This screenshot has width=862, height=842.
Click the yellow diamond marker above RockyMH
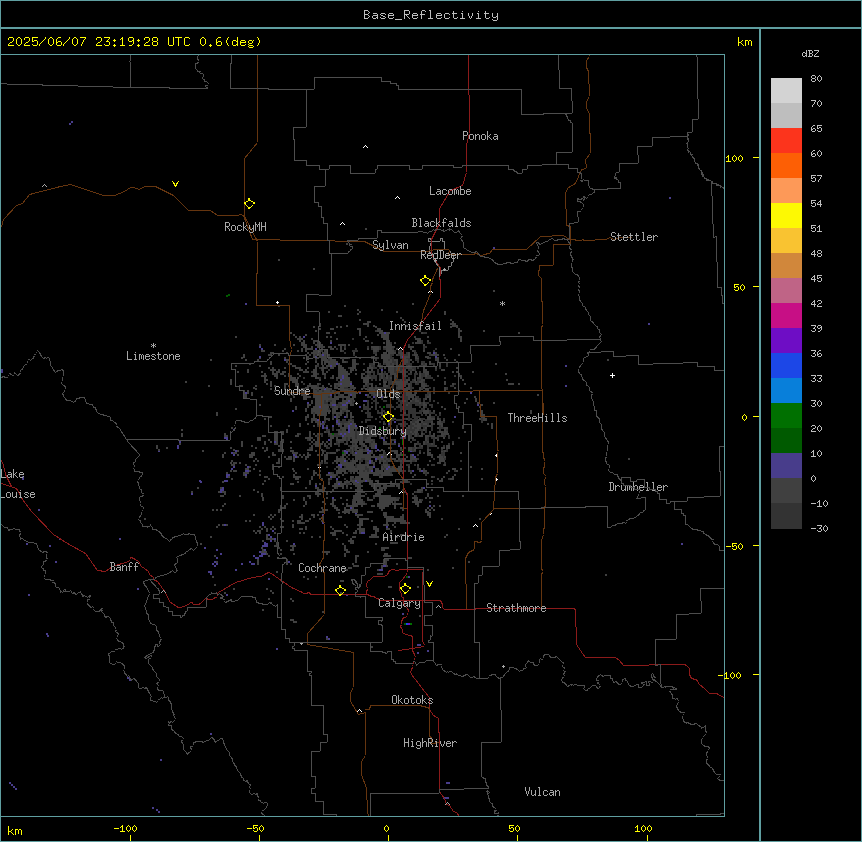[x=250, y=203]
